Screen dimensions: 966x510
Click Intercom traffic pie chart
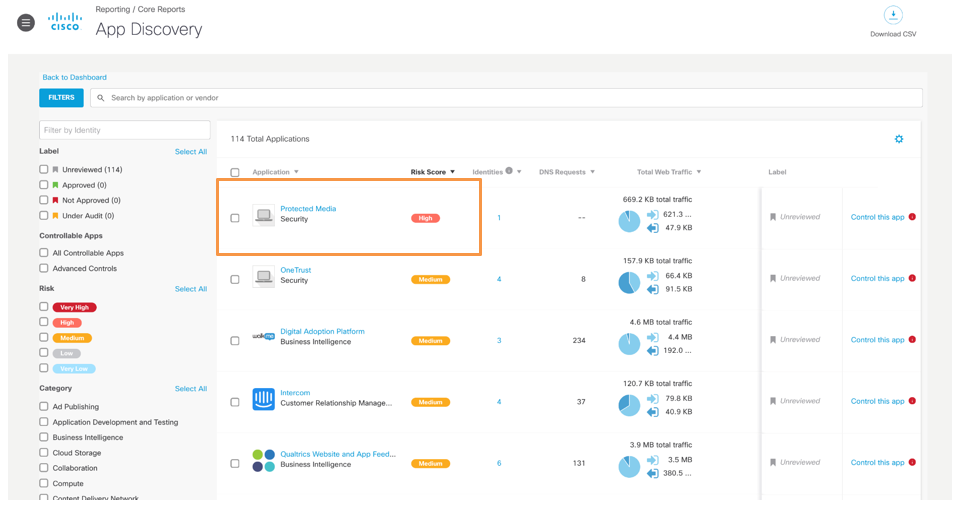click(629, 405)
